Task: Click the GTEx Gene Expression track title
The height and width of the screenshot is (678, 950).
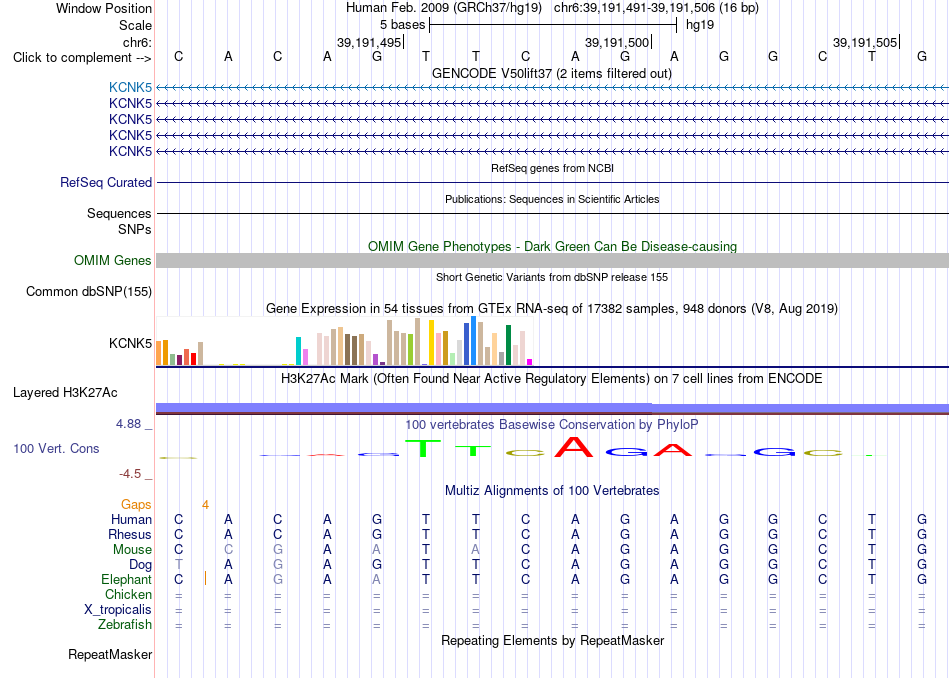Action: pyautogui.click(x=552, y=308)
